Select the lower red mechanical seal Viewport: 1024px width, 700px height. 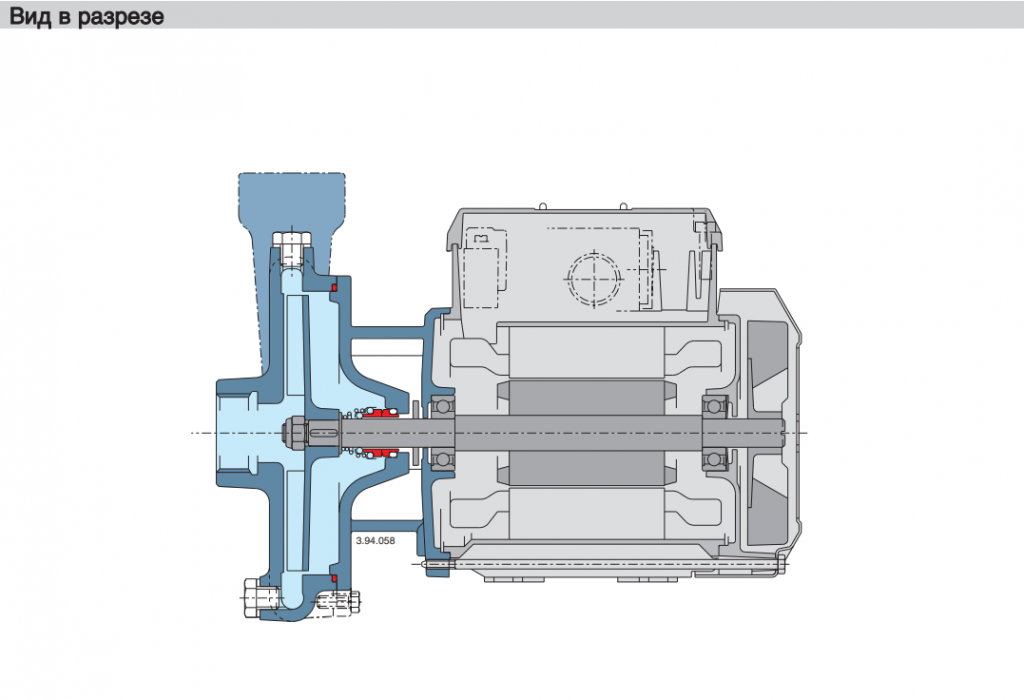[x=381, y=453]
